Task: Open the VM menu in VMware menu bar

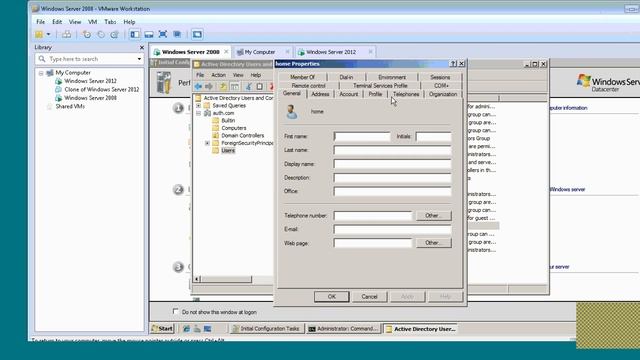Action: [93, 22]
